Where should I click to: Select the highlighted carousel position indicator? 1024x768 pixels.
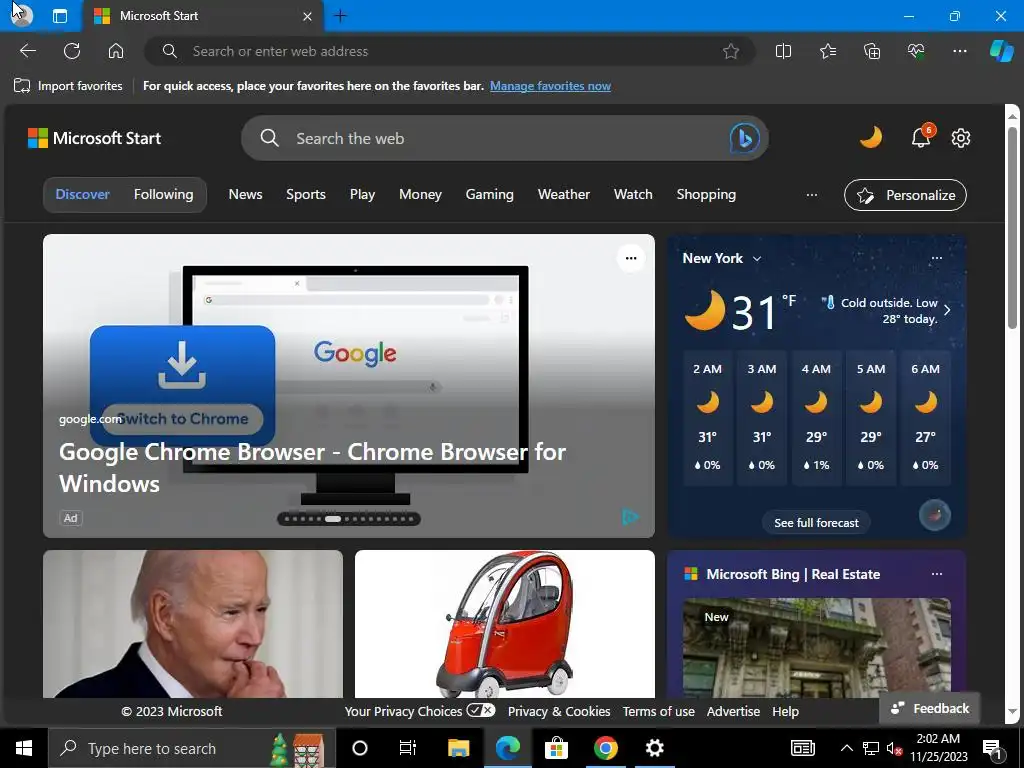pos(333,519)
